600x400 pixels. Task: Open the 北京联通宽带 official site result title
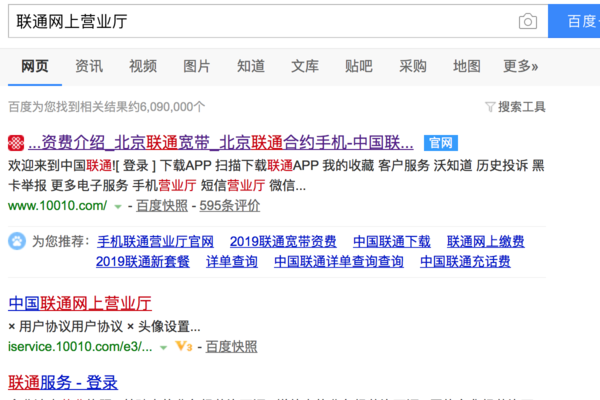click(x=221, y=143)
